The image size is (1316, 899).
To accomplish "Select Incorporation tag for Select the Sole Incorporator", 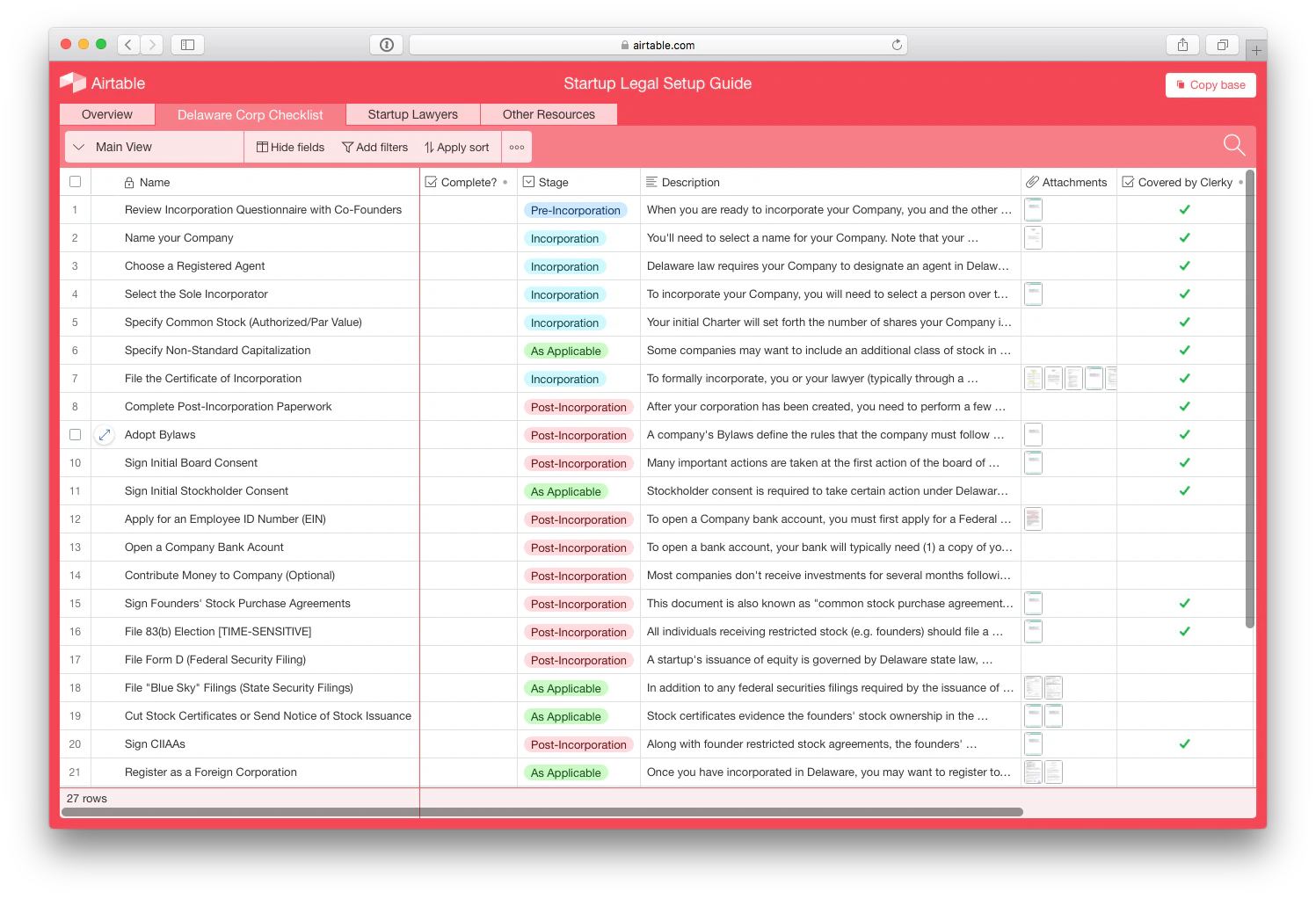I will pos(564,294).
